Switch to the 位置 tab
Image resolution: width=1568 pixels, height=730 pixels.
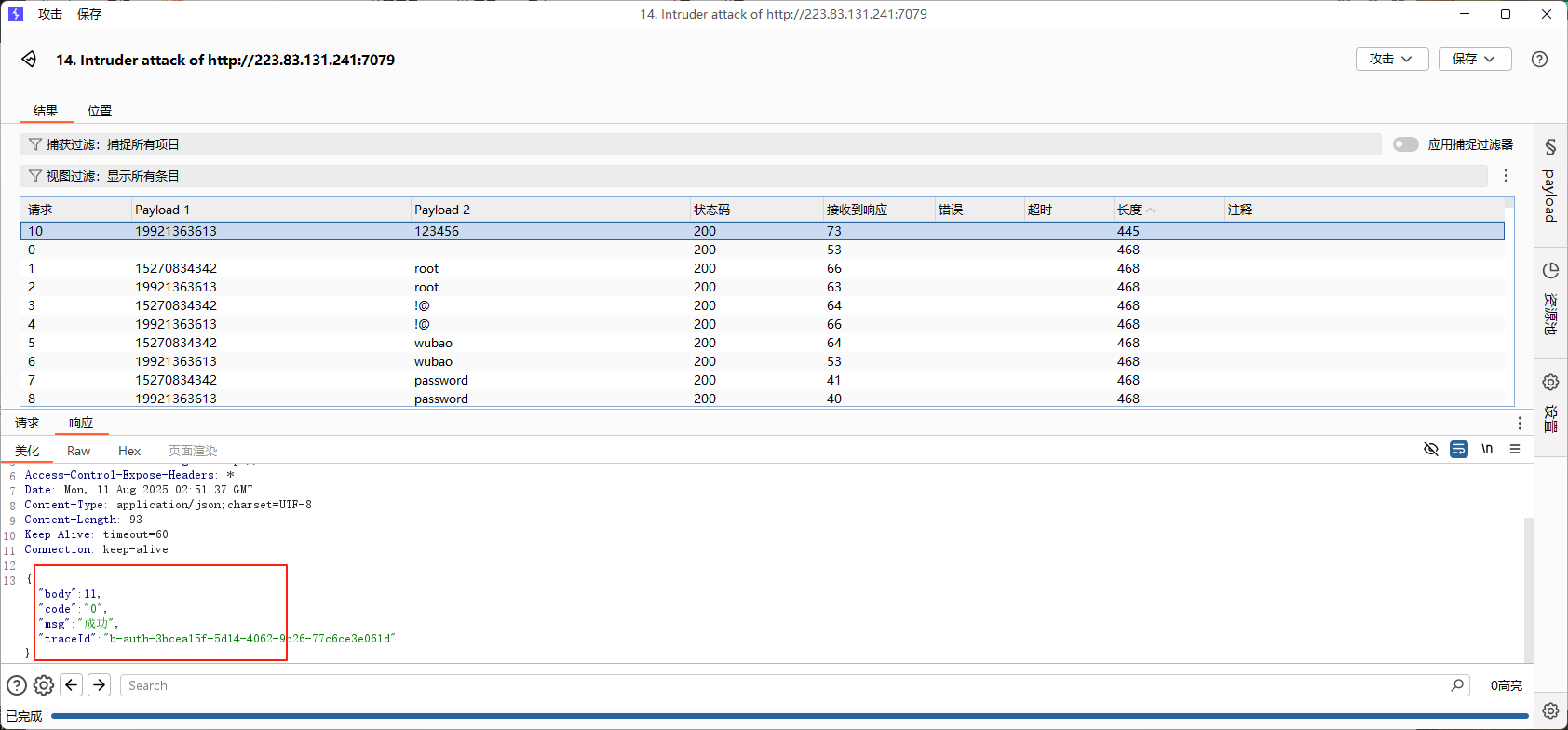pyautogui.click(x=100, y=111)
